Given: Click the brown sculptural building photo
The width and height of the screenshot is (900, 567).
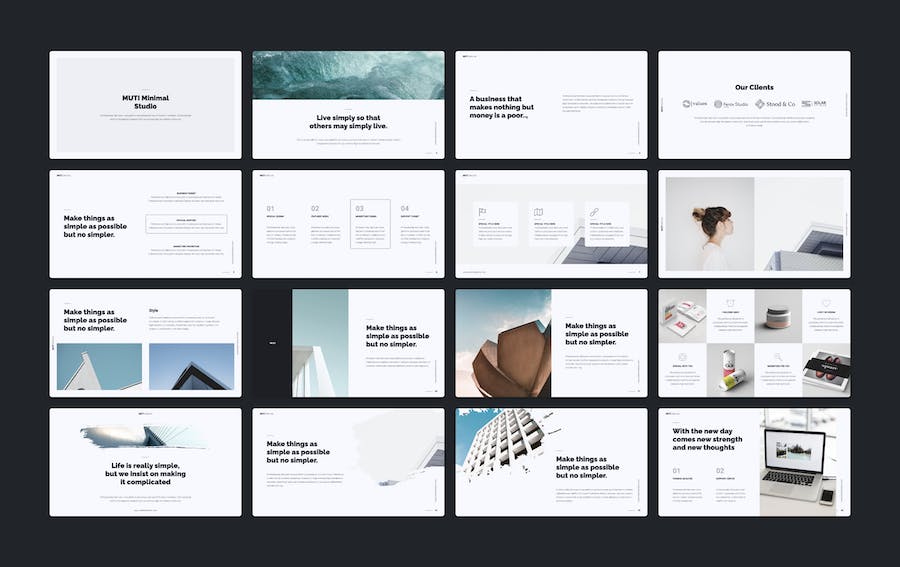Looking at the screenshot, I should (503, 343).
